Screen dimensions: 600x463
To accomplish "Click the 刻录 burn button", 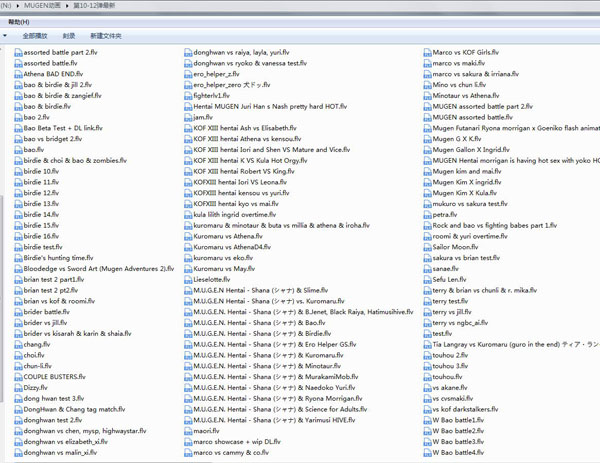I will click(69, 36).
